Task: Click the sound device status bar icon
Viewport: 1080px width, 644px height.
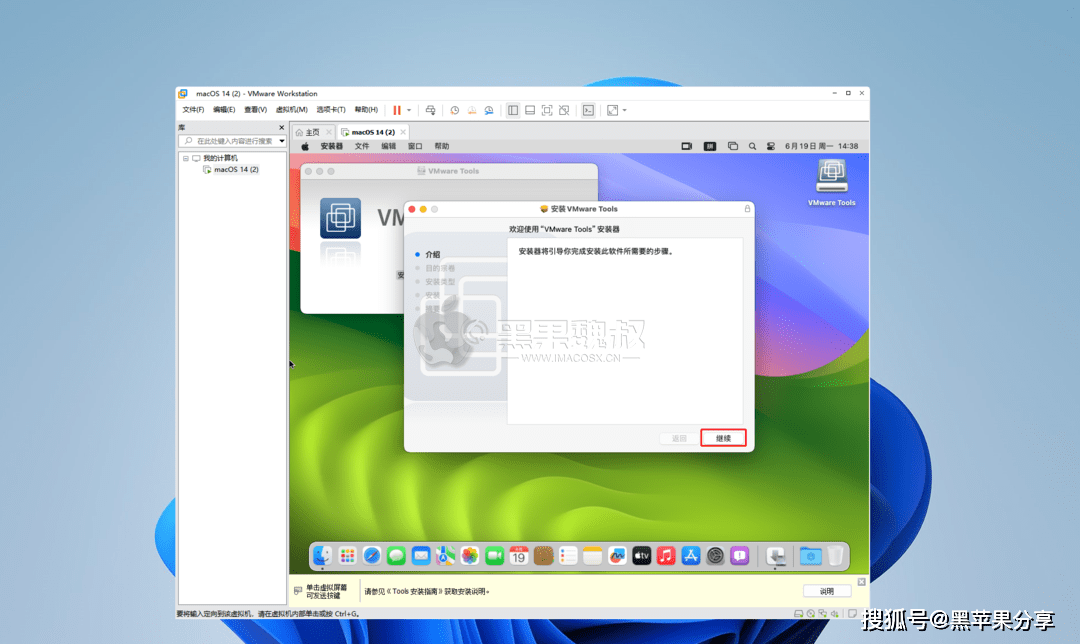Action: (x=835, y=614)
